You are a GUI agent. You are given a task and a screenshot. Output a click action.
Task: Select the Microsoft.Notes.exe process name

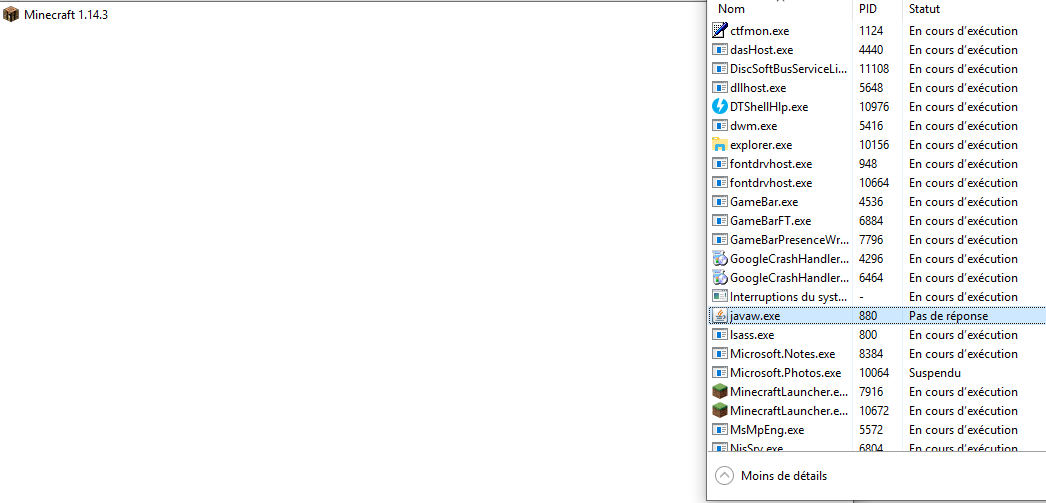click(x=782, y=354)
